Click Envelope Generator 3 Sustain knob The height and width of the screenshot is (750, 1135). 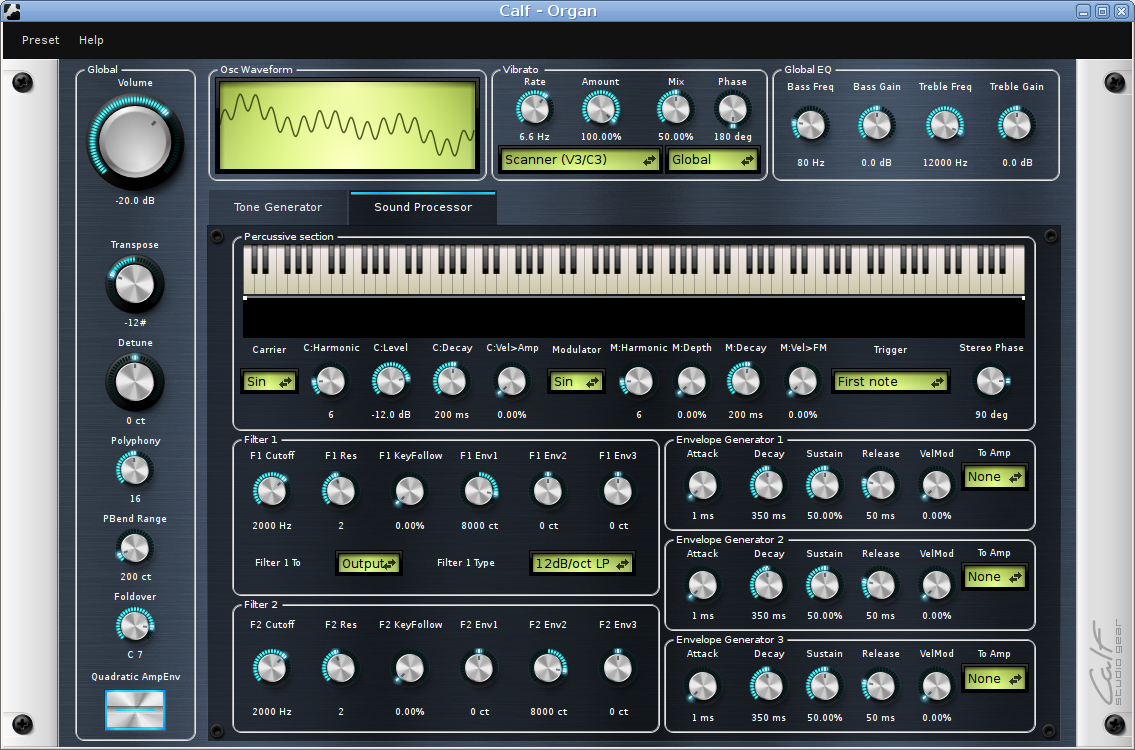coord(824,686)
